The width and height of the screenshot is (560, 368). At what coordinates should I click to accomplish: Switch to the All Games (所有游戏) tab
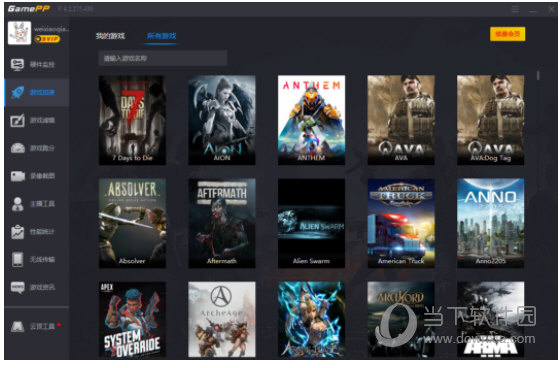pyautogui.click(x=161, y=36)
